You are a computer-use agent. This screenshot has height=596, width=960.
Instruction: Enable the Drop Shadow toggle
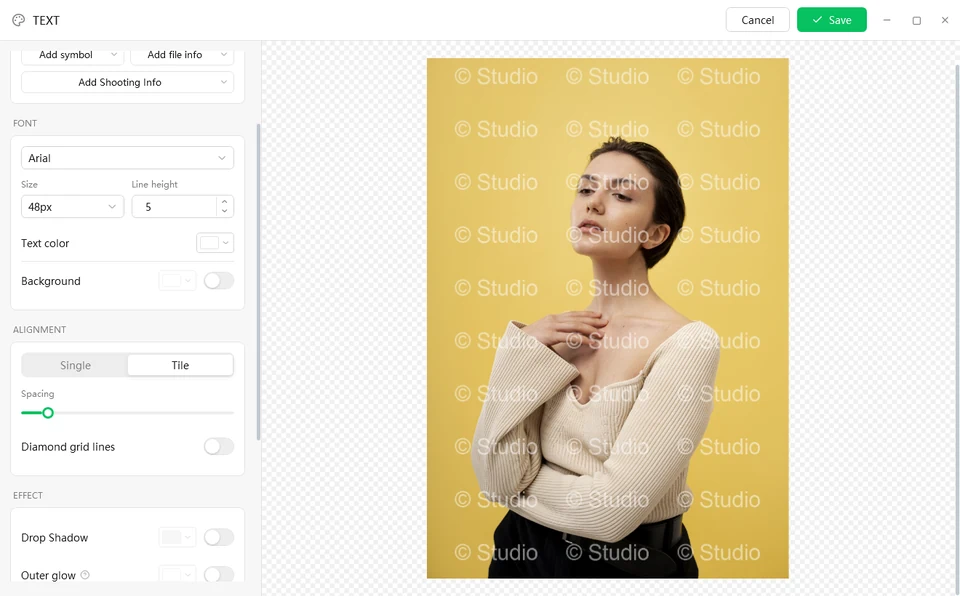219,537
